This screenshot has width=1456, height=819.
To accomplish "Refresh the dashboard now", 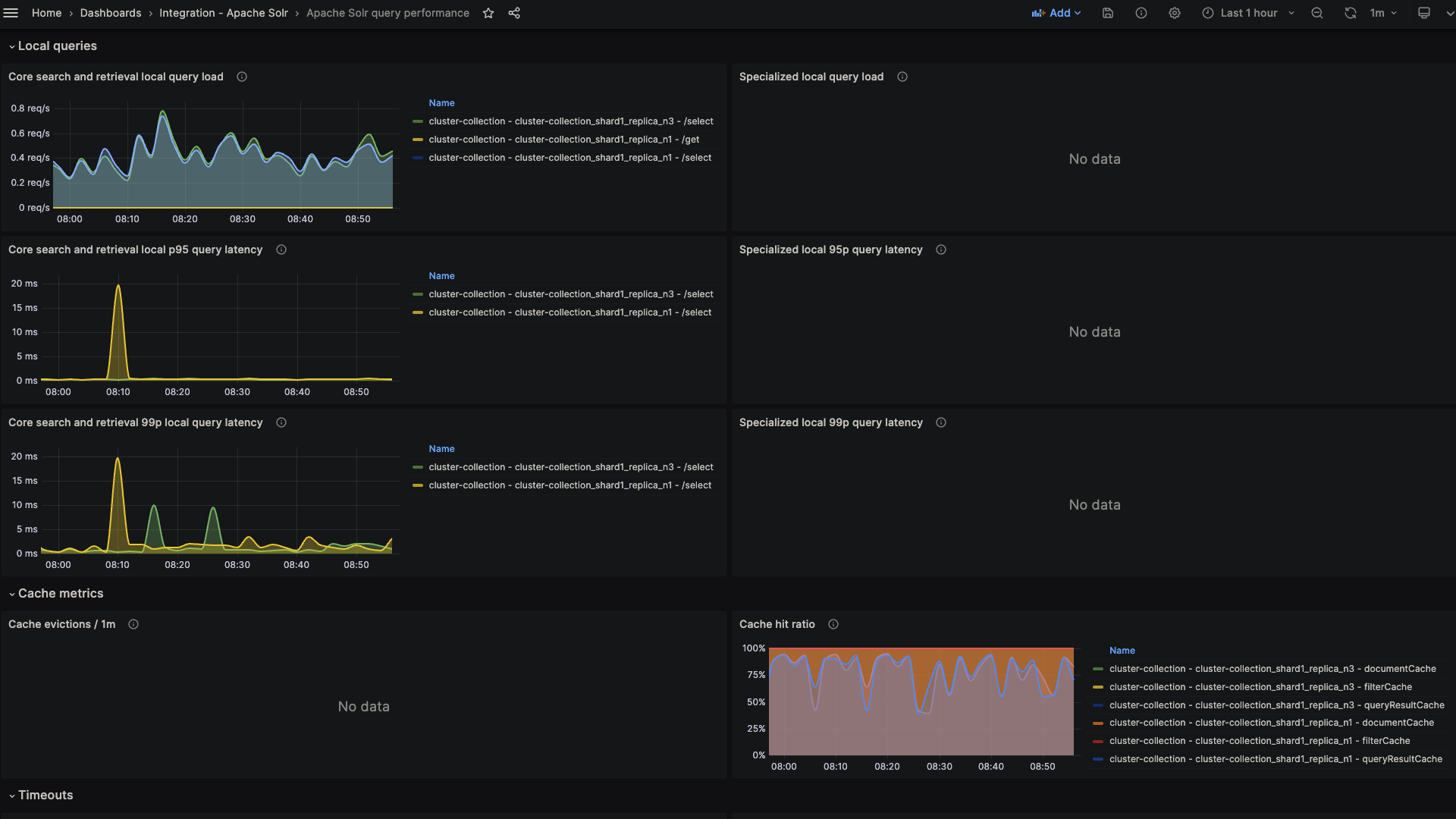I will (x=1351, y=13).
